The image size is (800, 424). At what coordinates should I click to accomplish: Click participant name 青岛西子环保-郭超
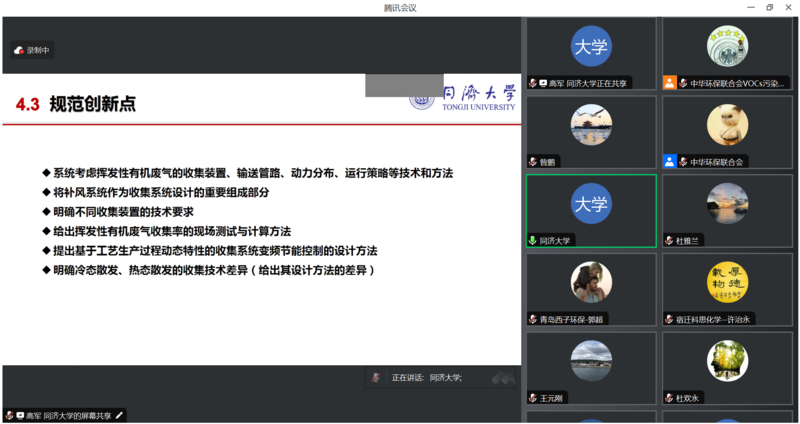(571, 319)
